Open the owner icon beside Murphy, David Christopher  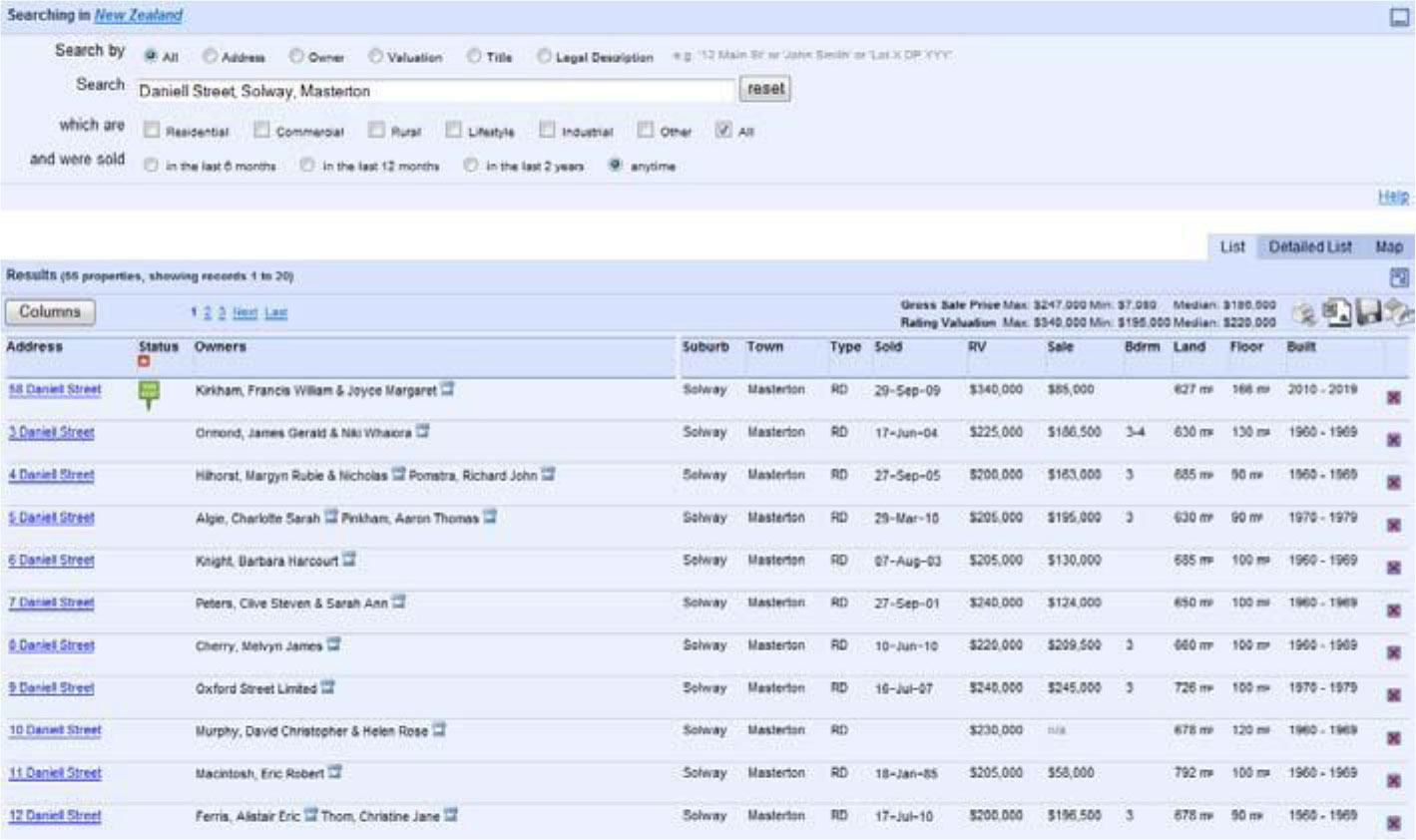pyautogui.click(x=439, y=730)
